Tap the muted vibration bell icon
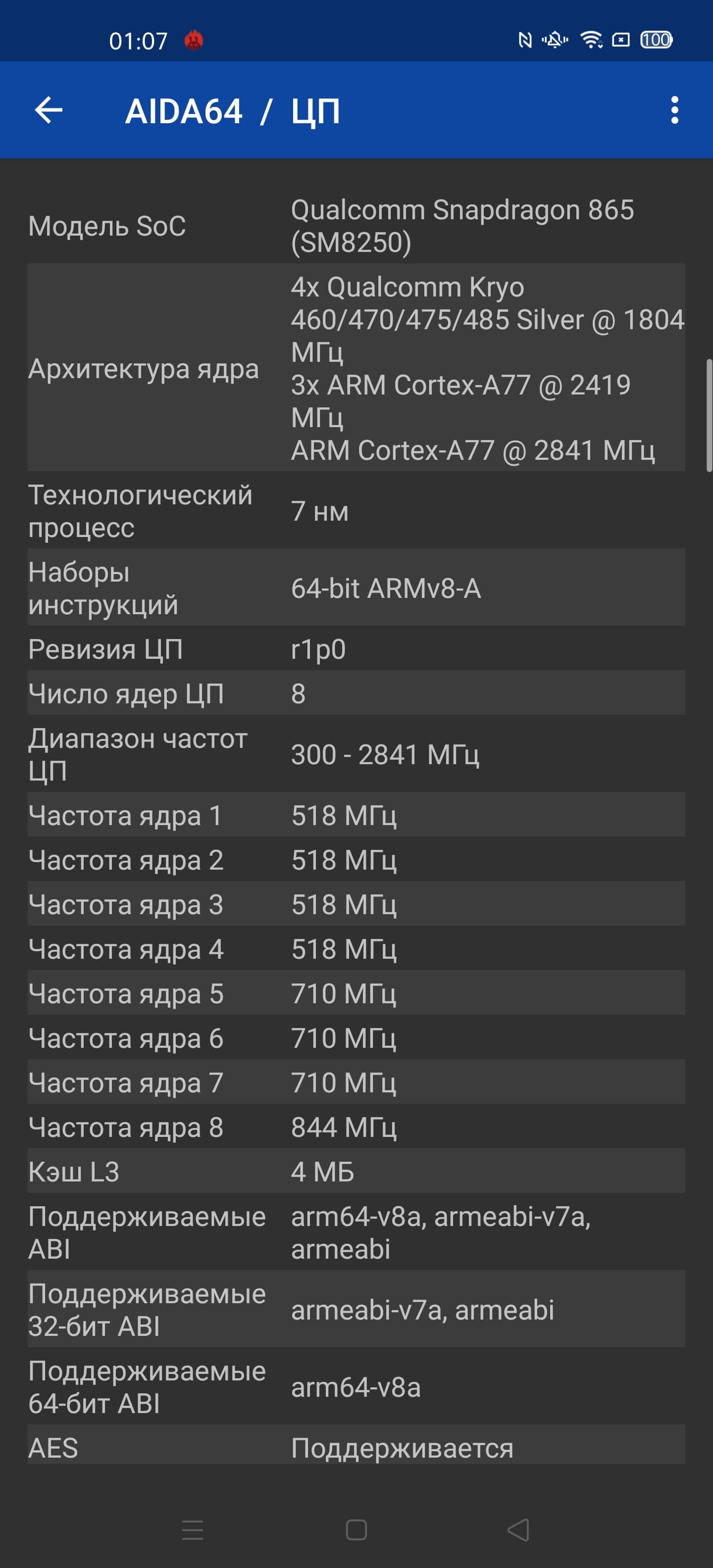 555,40
